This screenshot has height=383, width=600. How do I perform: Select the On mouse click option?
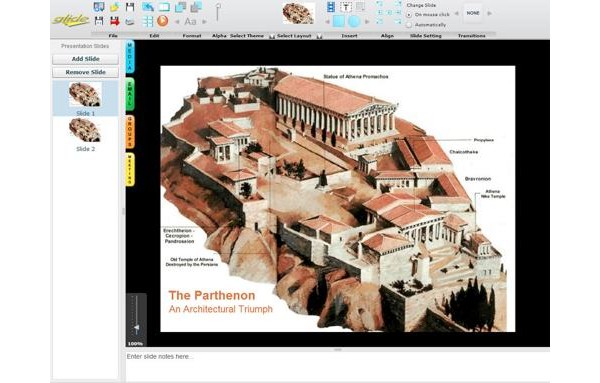pos(409,15)
